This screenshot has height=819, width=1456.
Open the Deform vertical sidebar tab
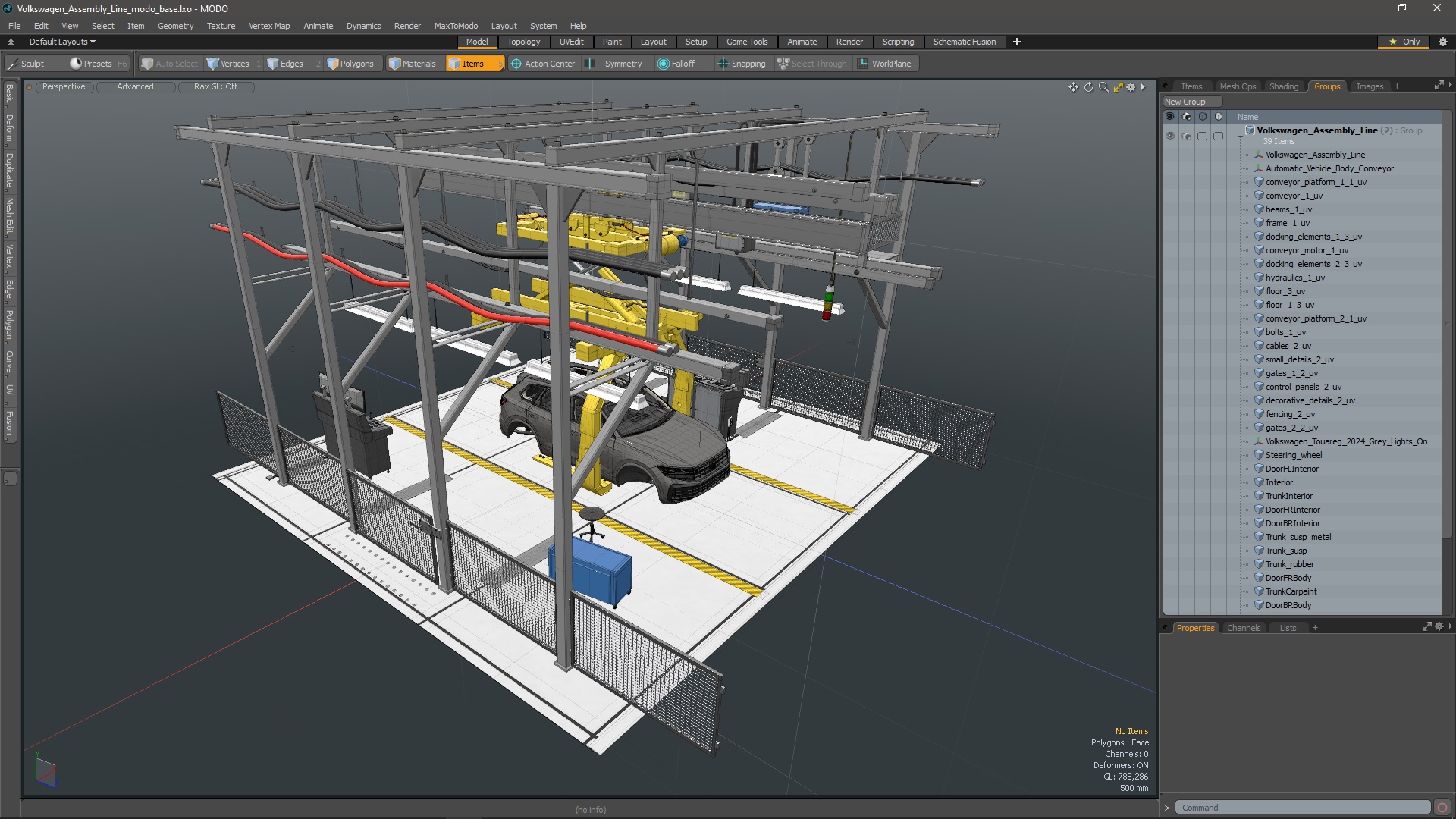click(x=9, y=128)
